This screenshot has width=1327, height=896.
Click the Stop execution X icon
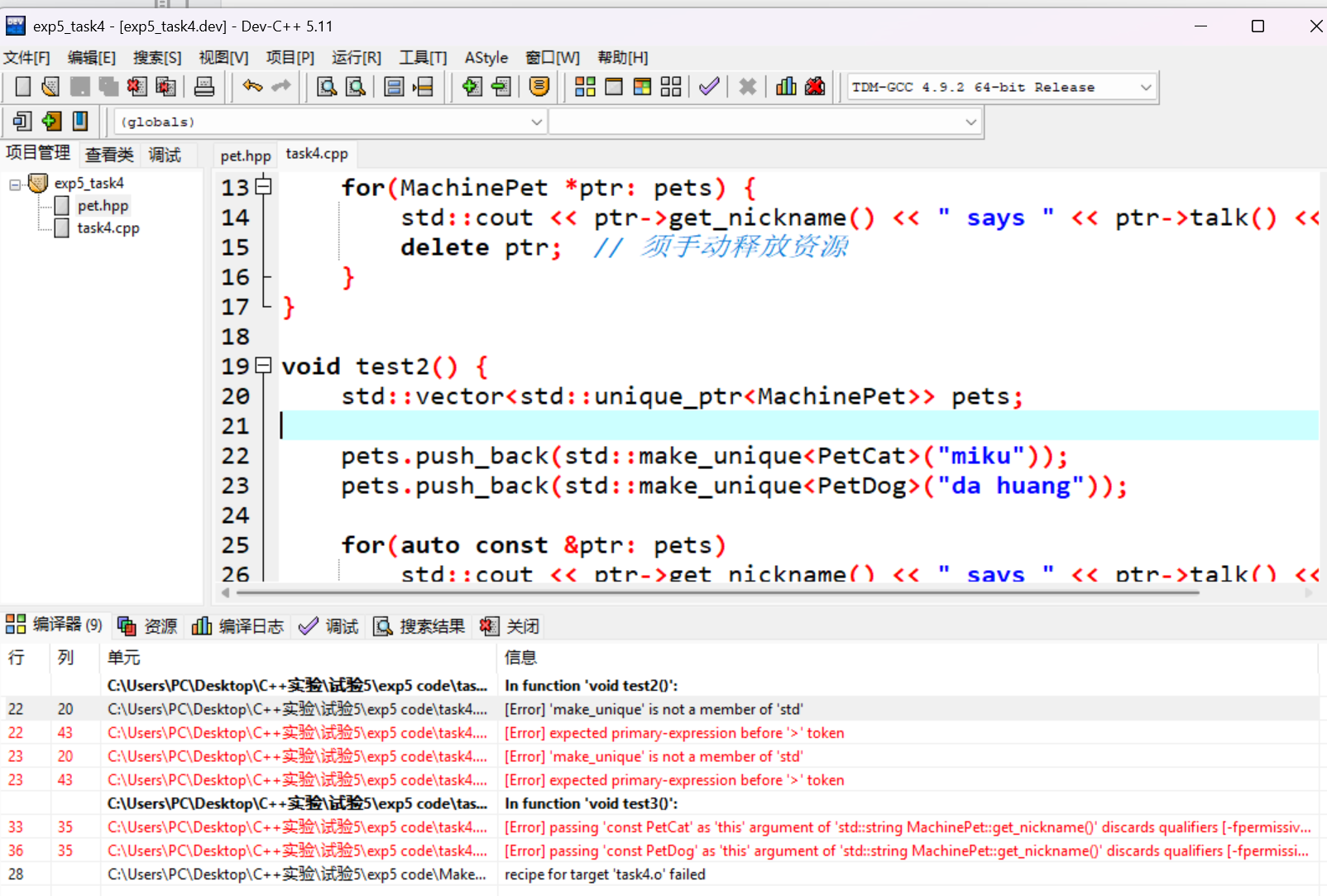(x=747, y=87)
